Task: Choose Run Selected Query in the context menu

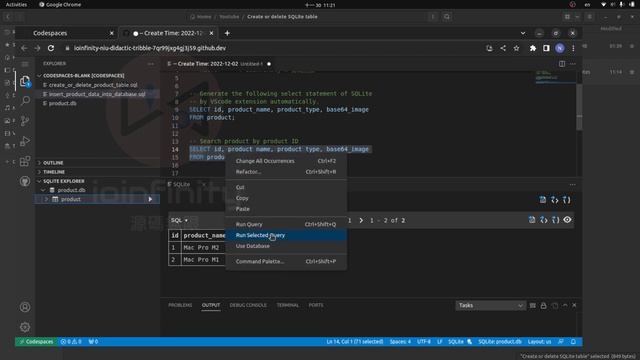Action: [x=286, y=235]
